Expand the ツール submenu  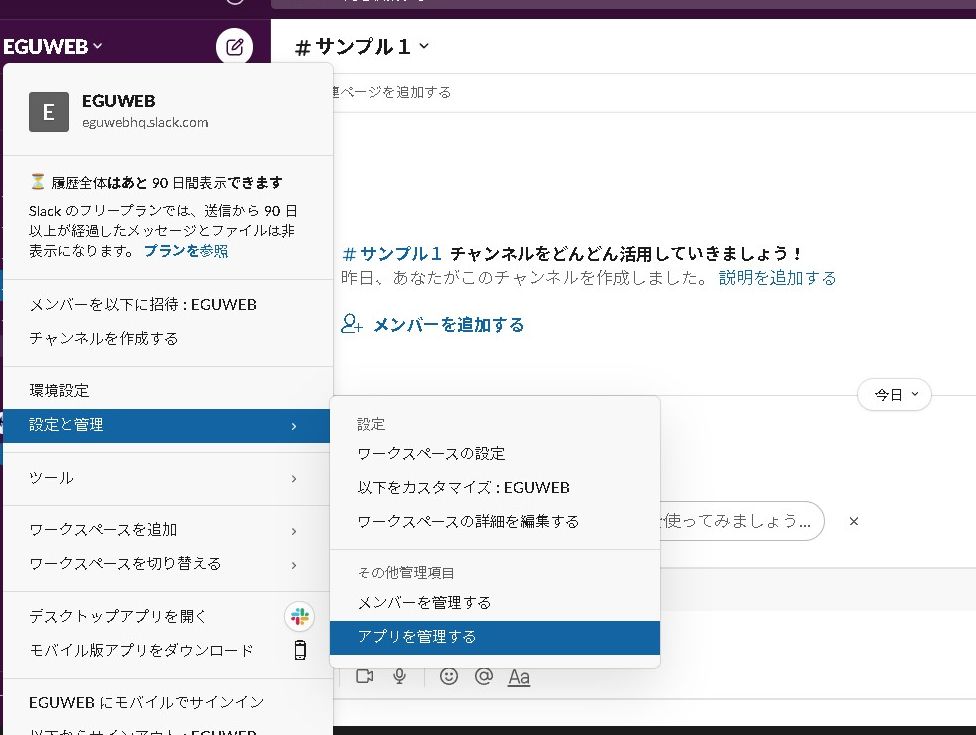click(166, 478)
